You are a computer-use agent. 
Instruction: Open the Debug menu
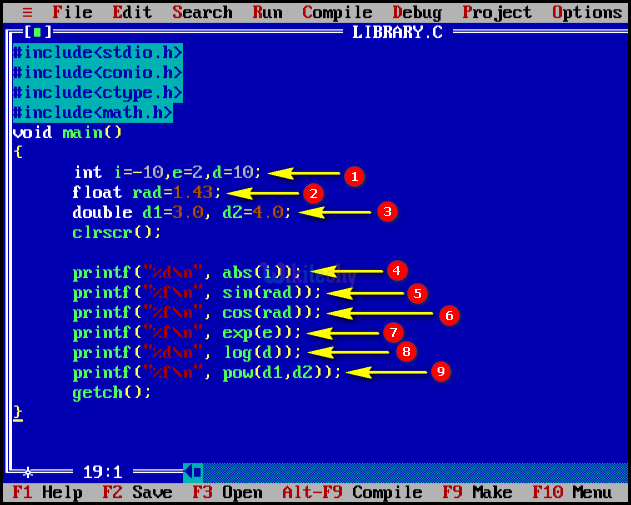417,12
